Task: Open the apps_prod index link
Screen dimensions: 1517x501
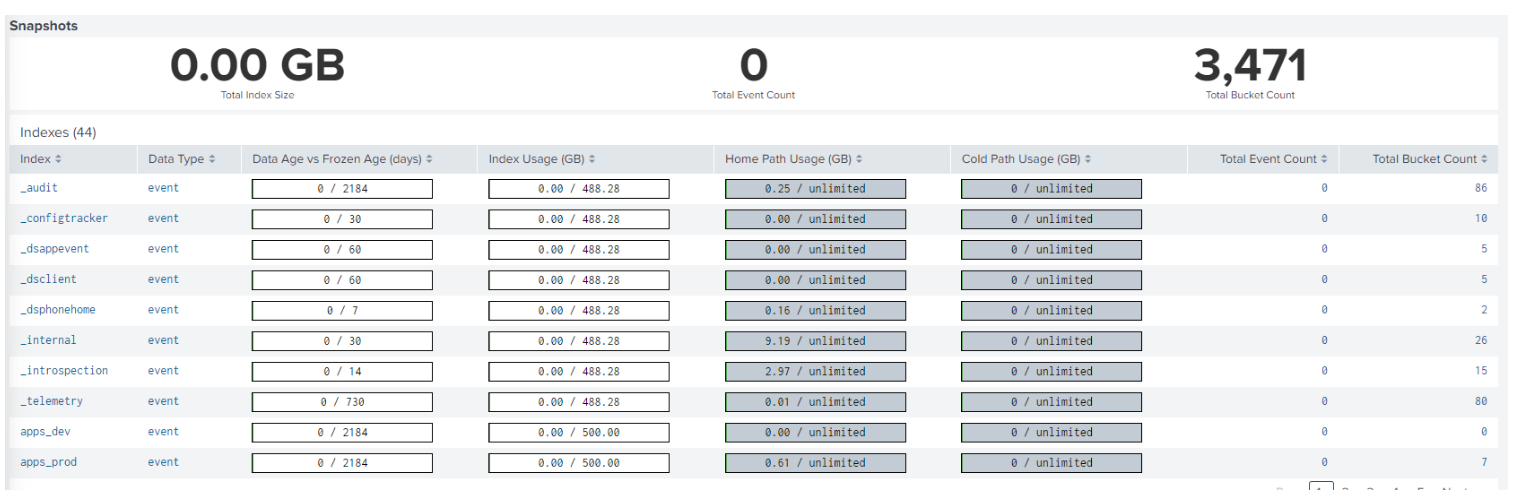Action: [48, 462]
